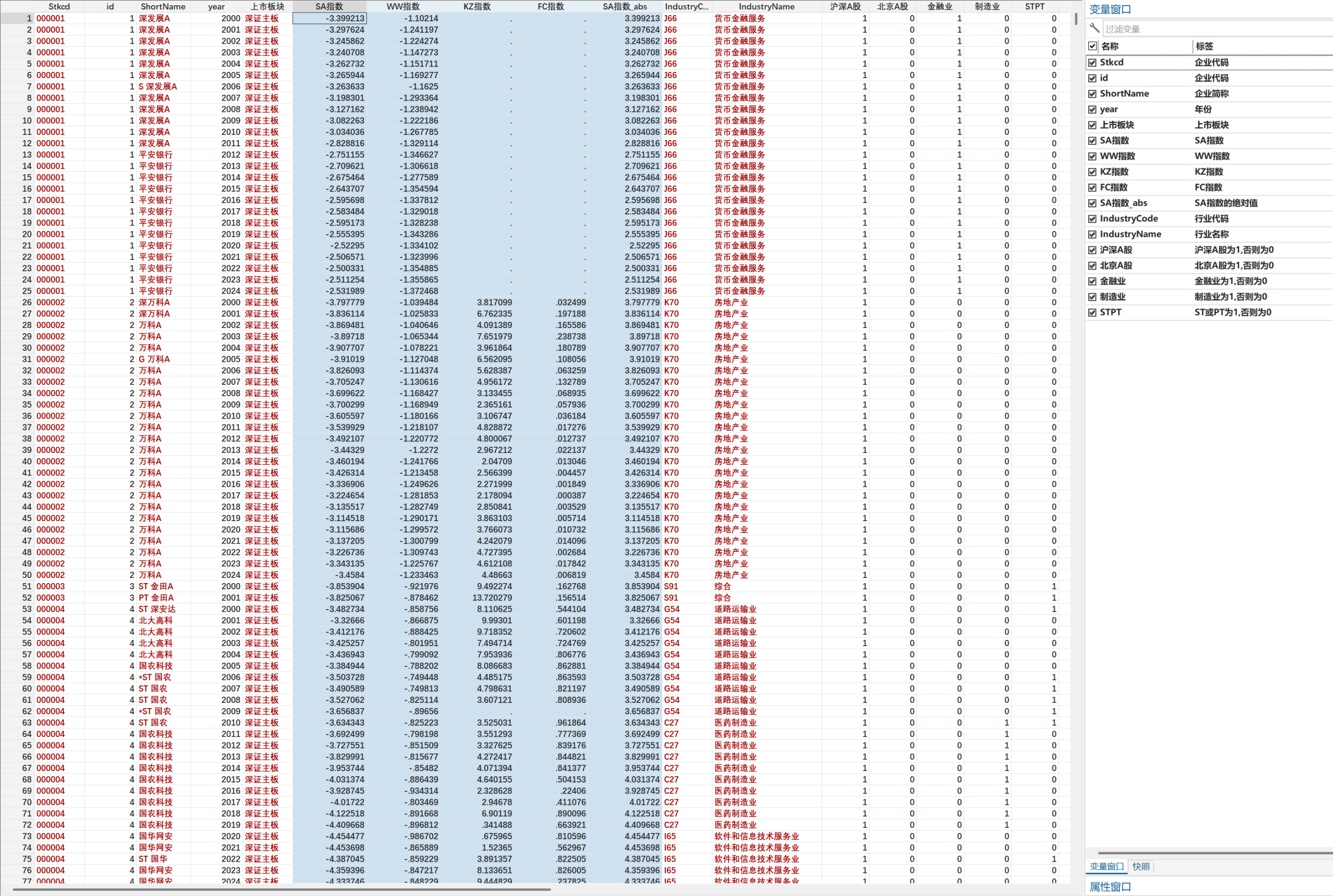Select the SA指数 column header

[329, 6]
